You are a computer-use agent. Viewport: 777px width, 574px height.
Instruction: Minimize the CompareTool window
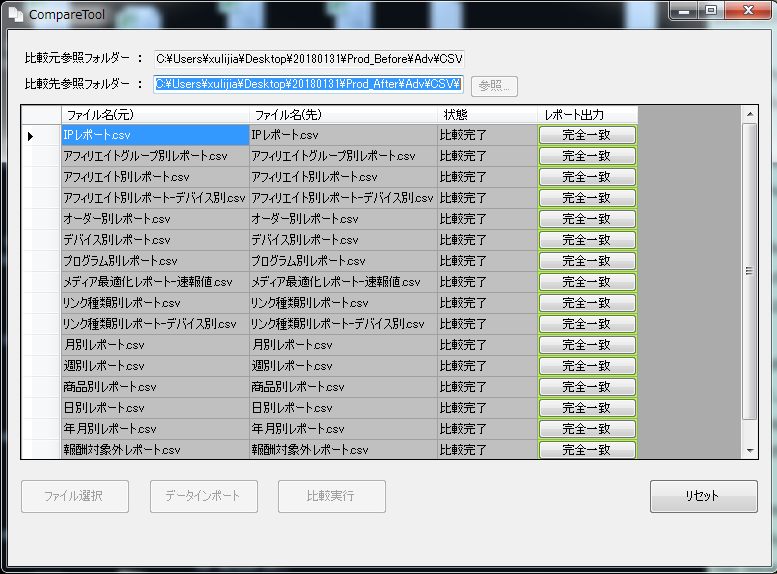(685, 12)
